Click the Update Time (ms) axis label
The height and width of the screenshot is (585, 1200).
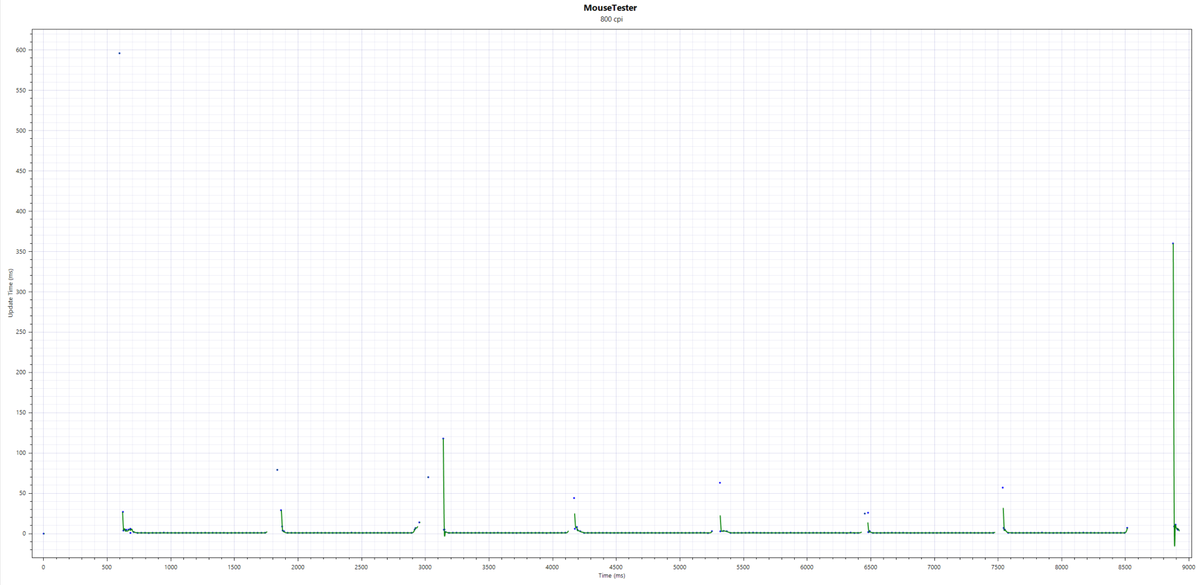click(x=10, y=293)
